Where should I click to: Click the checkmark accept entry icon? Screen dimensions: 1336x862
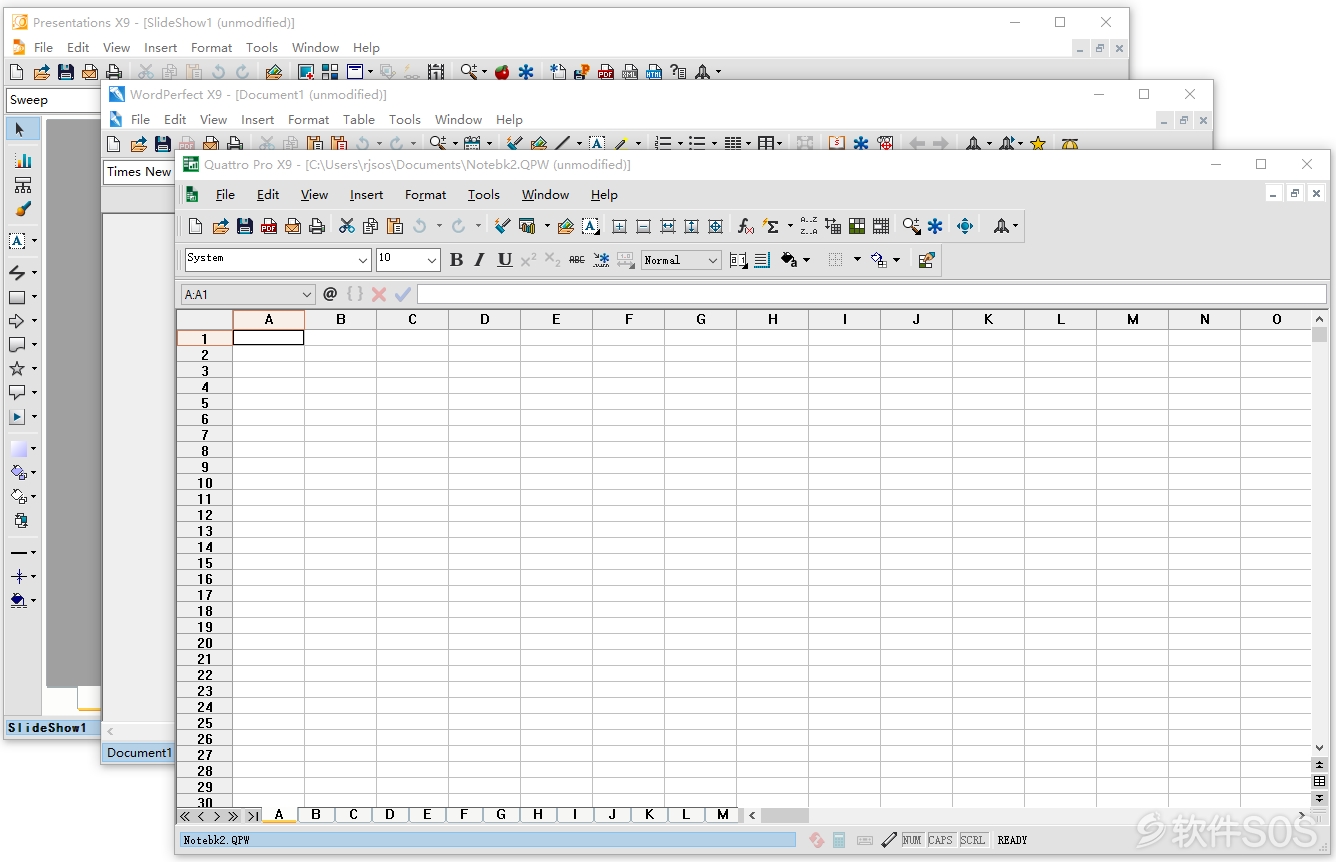pos(403,294)
